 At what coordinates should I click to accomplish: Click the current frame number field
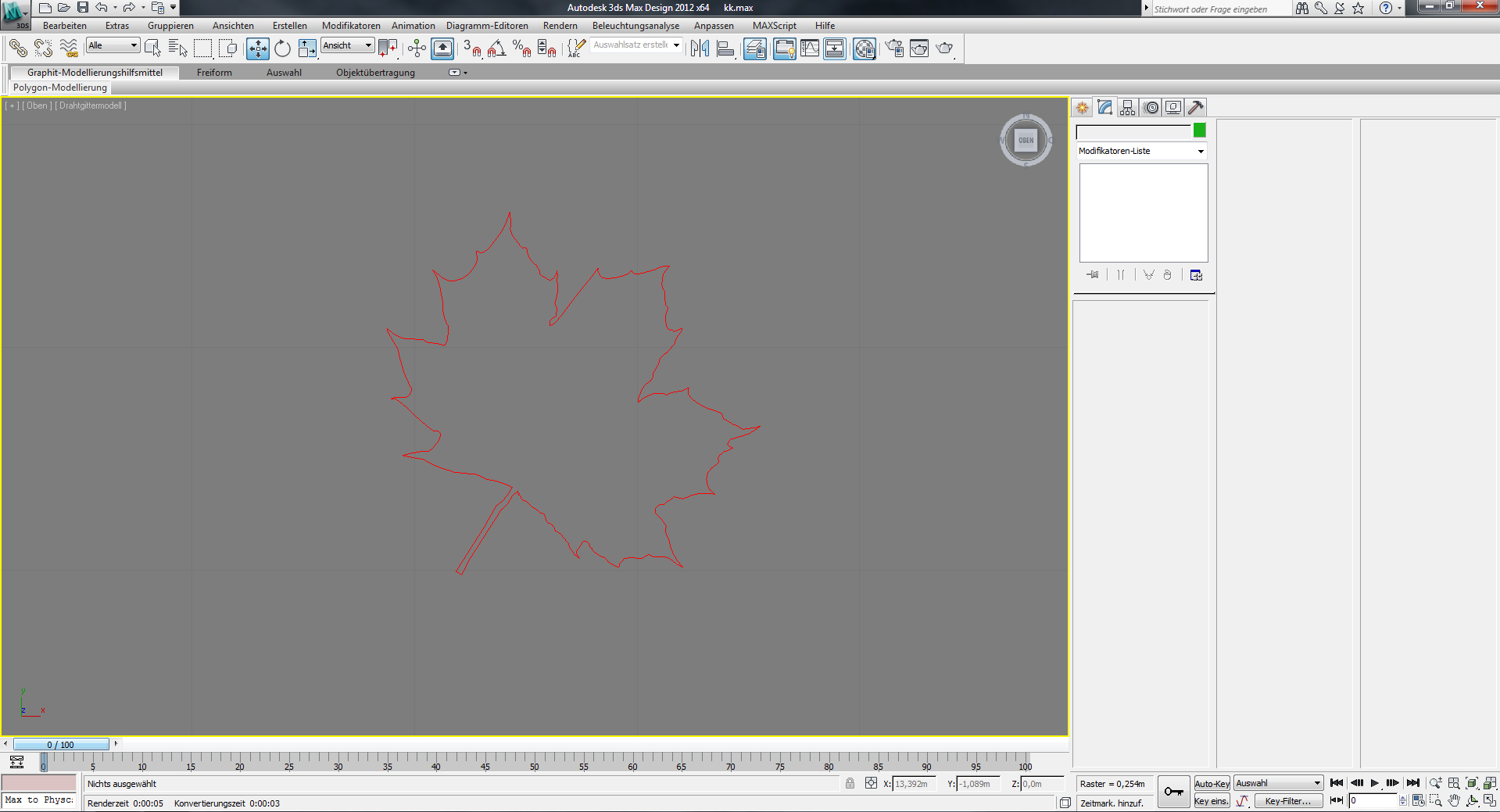pyautogui.click(x=1373, y=800)
